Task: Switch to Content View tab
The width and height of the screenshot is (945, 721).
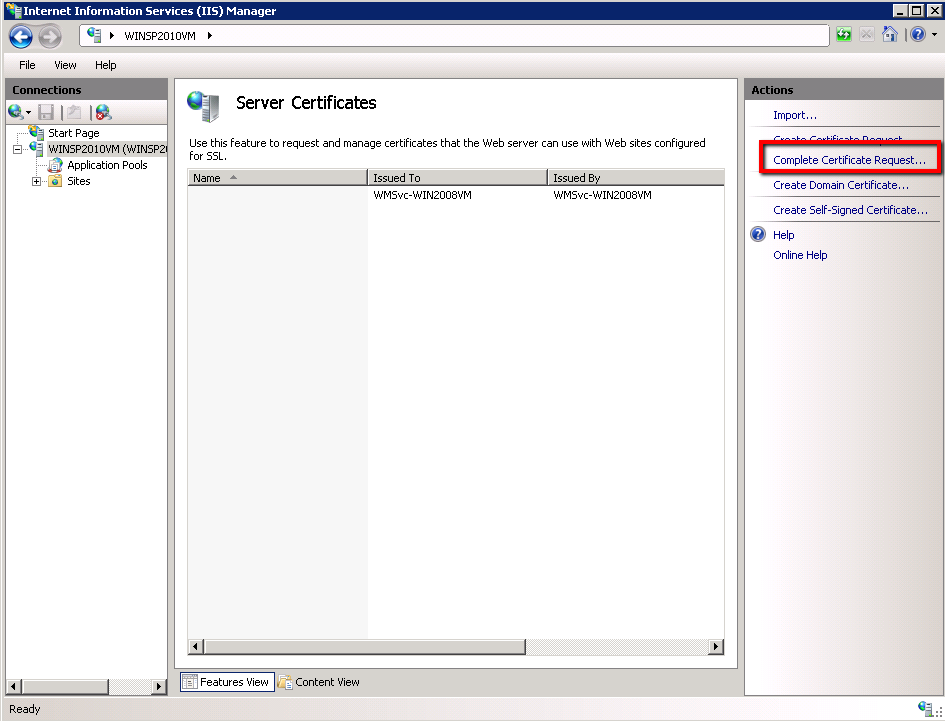Action: 319,682
